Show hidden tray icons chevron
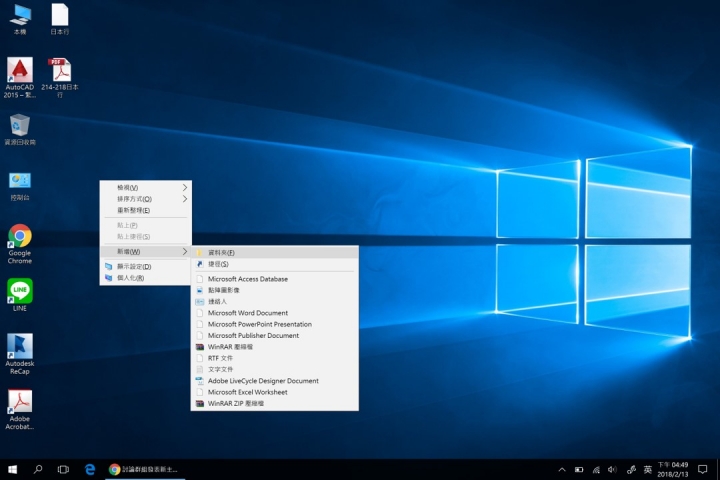The width and height of the screenshot is (720, 480). [562, 469]
